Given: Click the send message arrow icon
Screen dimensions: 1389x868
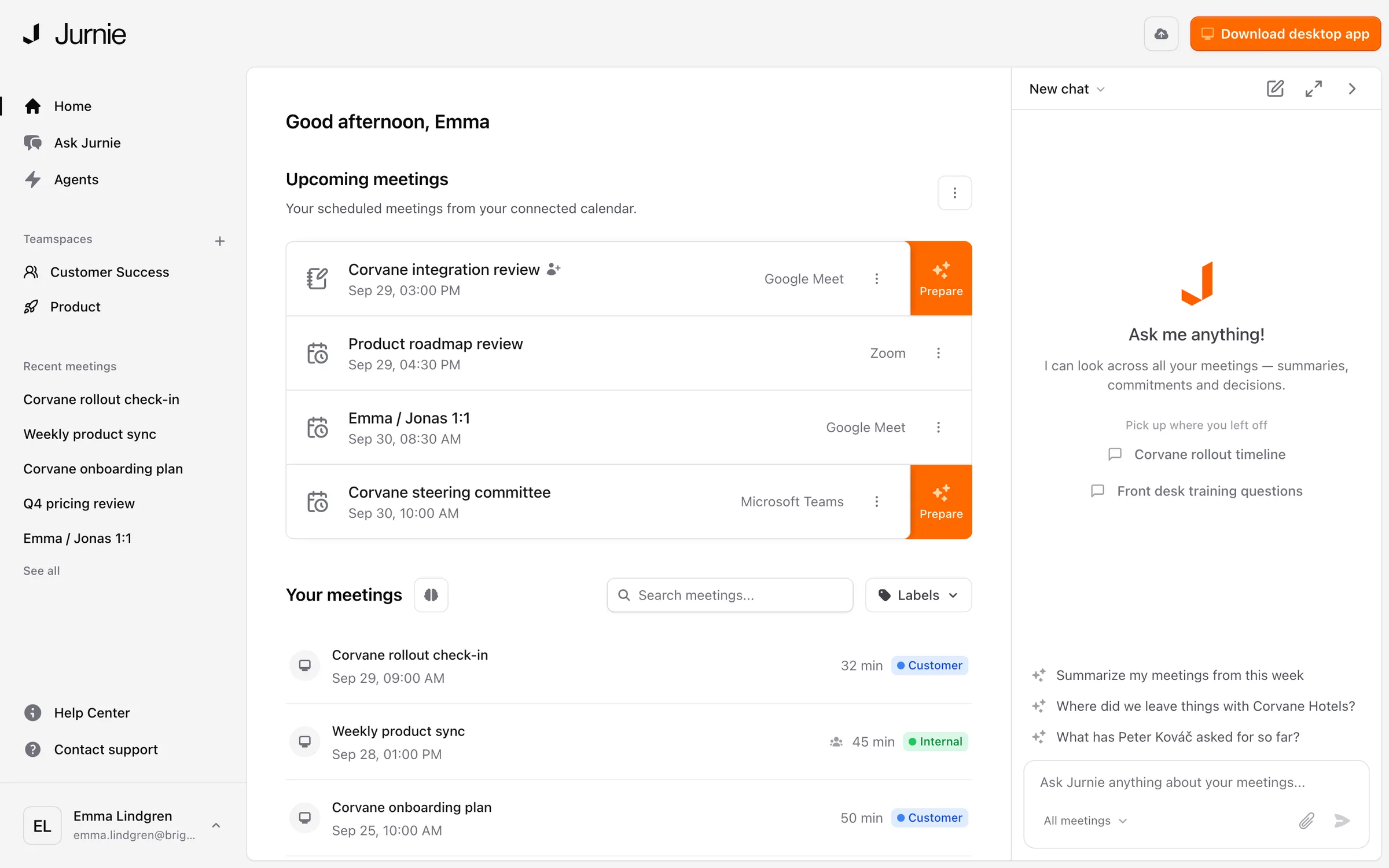Looking at the screenshot, I should coord(1342,820).
